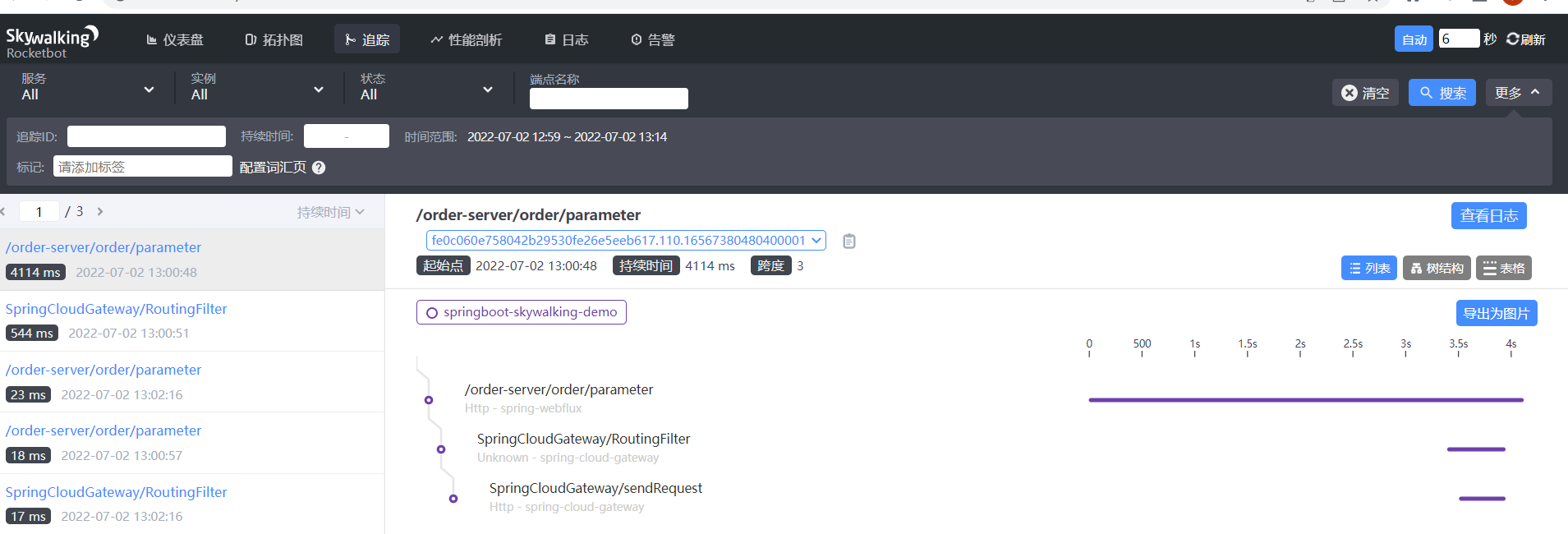
Task: Open the 告警 alarm tab
Action: [x=653, y=39]
